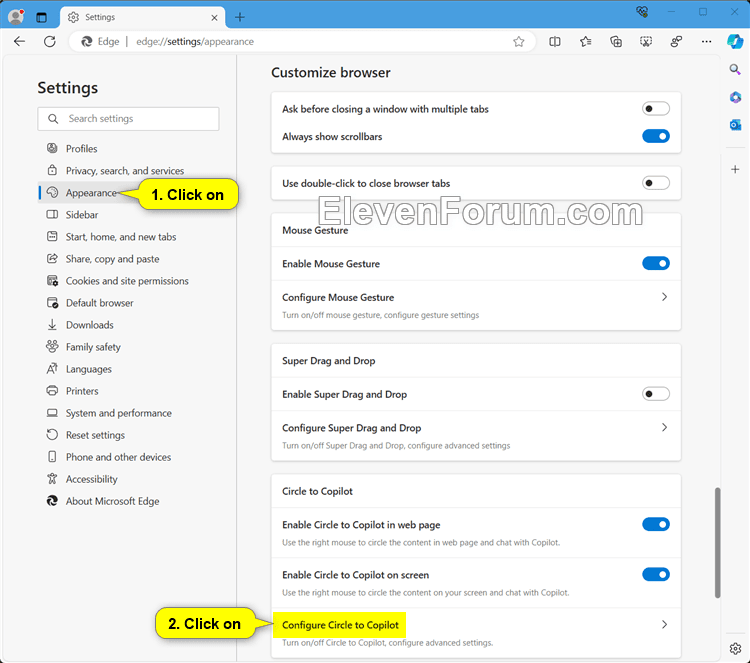Click the Downloads arrow icon
The height and width of the screenshot is (663, 750).
(52, 325)
